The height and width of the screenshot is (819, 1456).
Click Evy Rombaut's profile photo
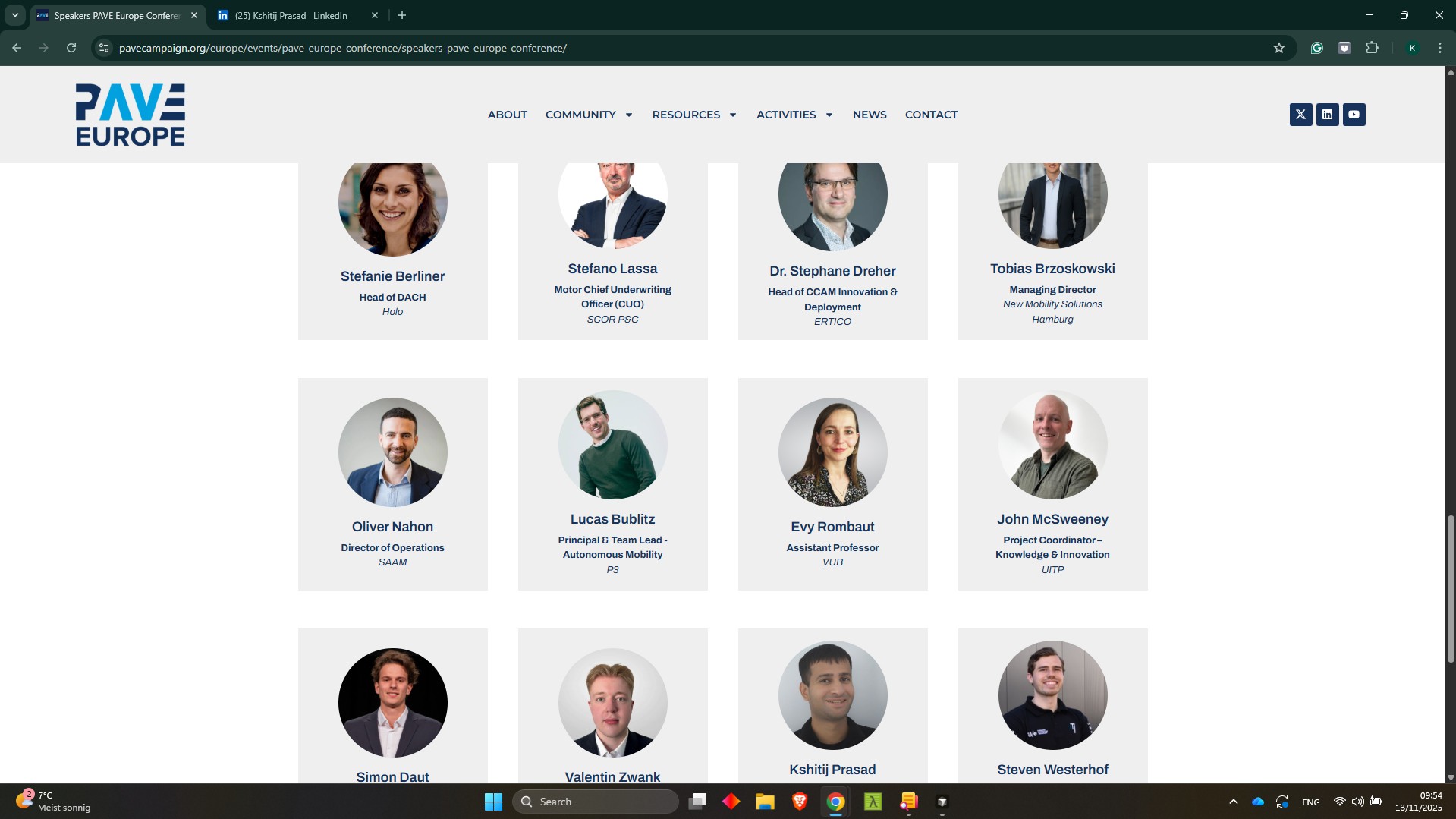tap(832, 452)
